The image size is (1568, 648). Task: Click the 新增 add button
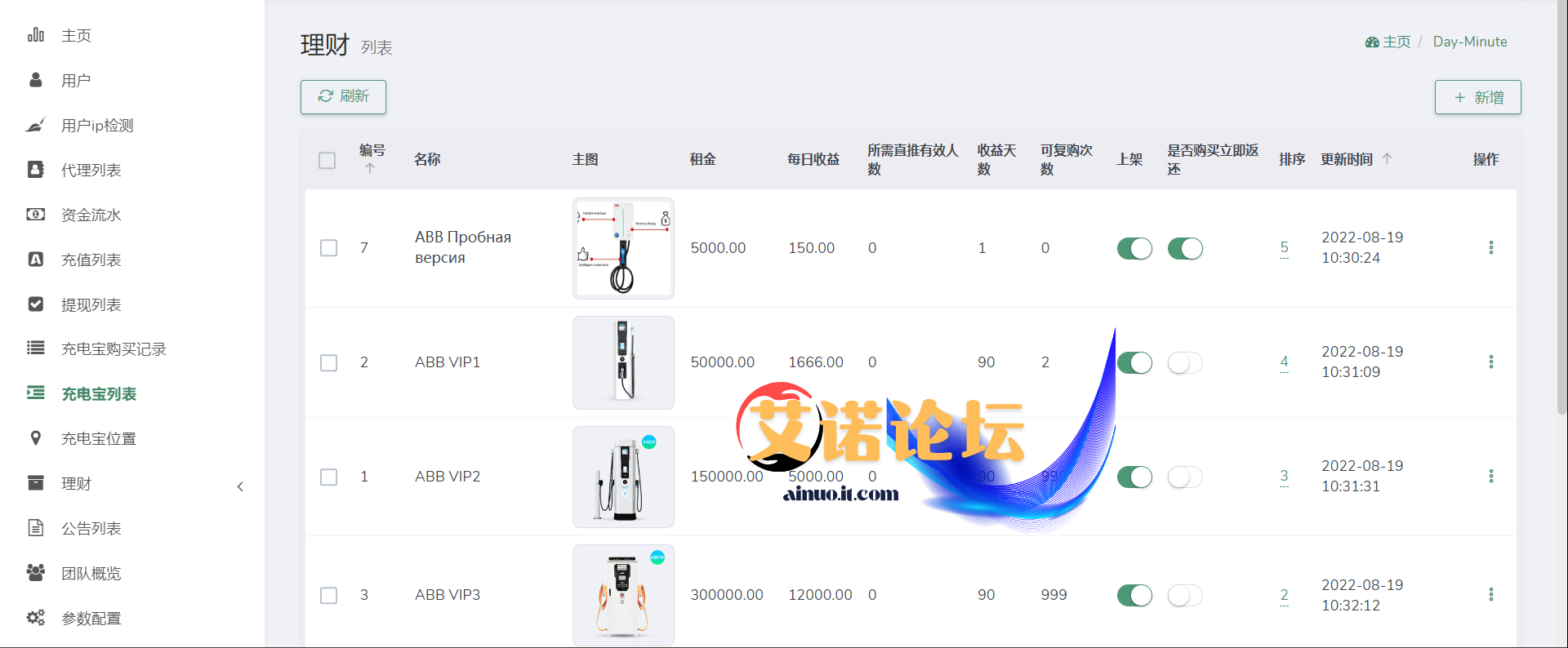click(x=1478, y=97)
